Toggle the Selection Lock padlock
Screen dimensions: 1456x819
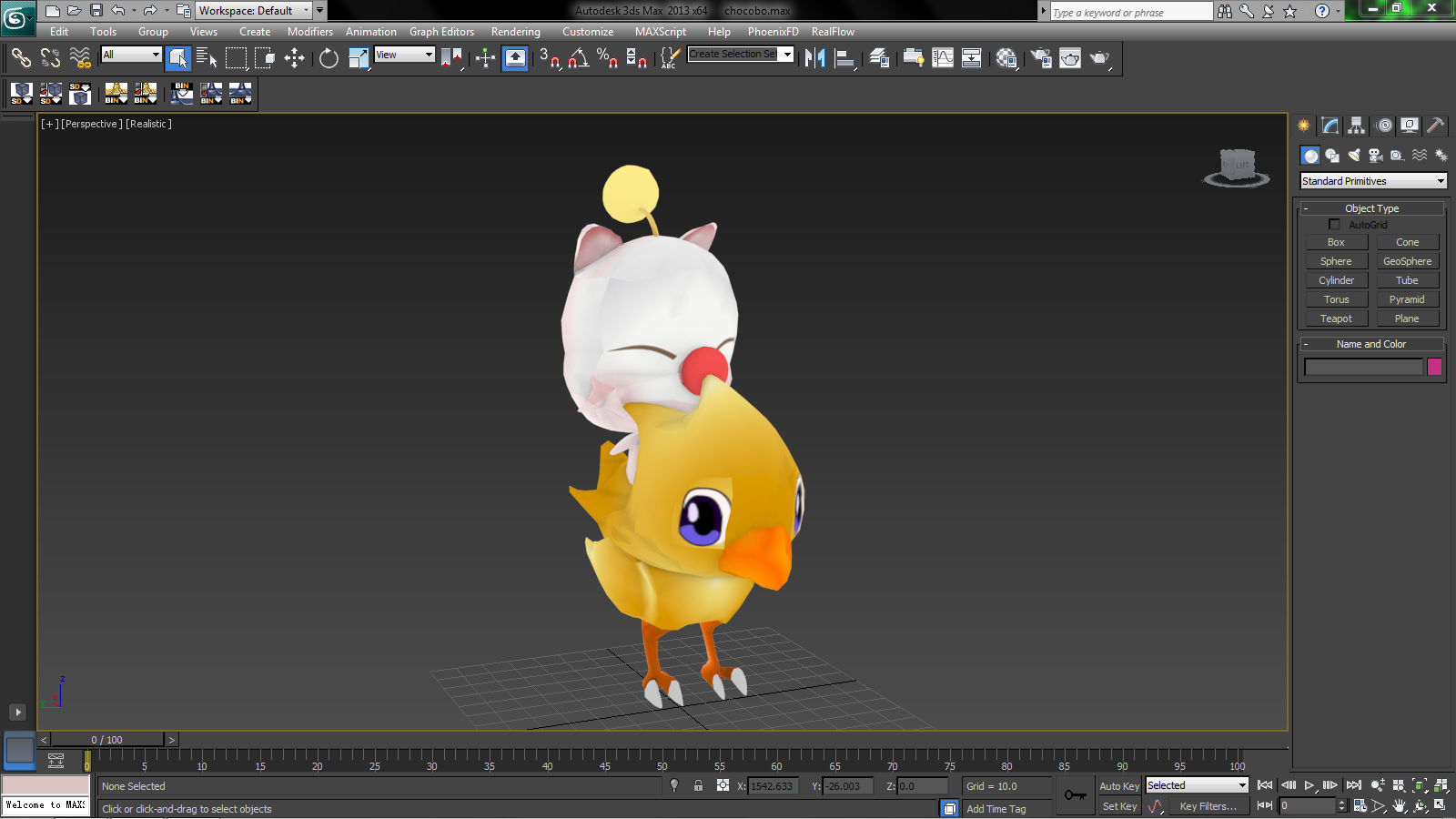(698, 785)
